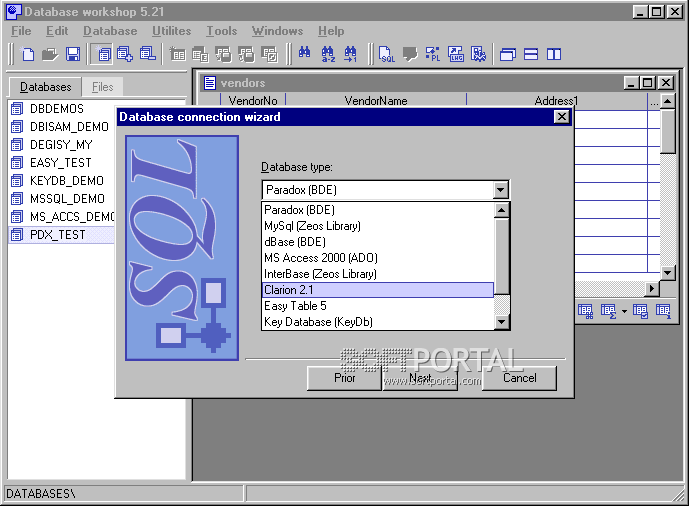The height and width of the screenshot is (506, 689).
Task: Select the KEYDB_DEMO database
Action: pyautogui.click(x=67, y=181)
